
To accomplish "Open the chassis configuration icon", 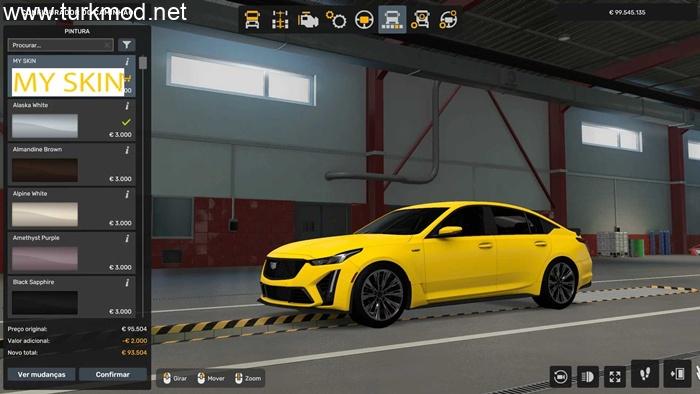I will 280,20.
